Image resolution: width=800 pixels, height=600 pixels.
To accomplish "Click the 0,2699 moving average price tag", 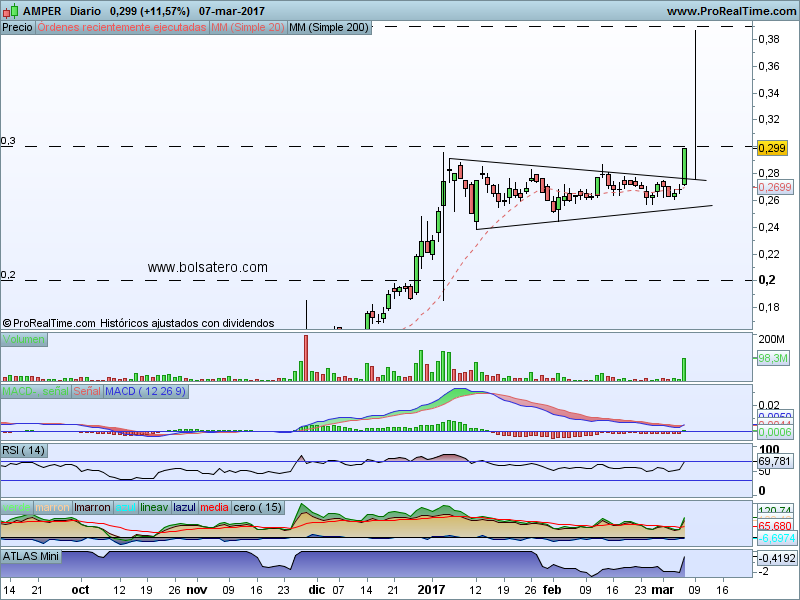I will [774, 187].
